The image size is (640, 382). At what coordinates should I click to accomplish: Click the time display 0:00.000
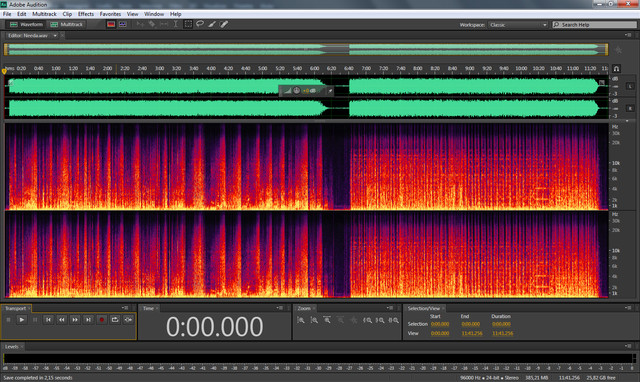[215, 327]
